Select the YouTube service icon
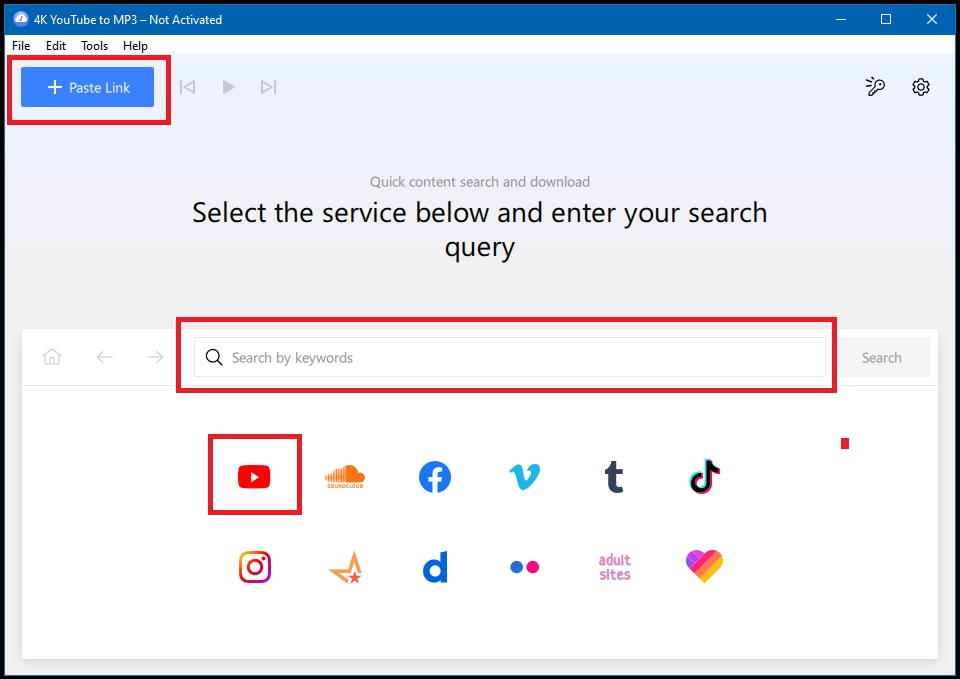This screenshot has width=960, height=679. point(254,476)
